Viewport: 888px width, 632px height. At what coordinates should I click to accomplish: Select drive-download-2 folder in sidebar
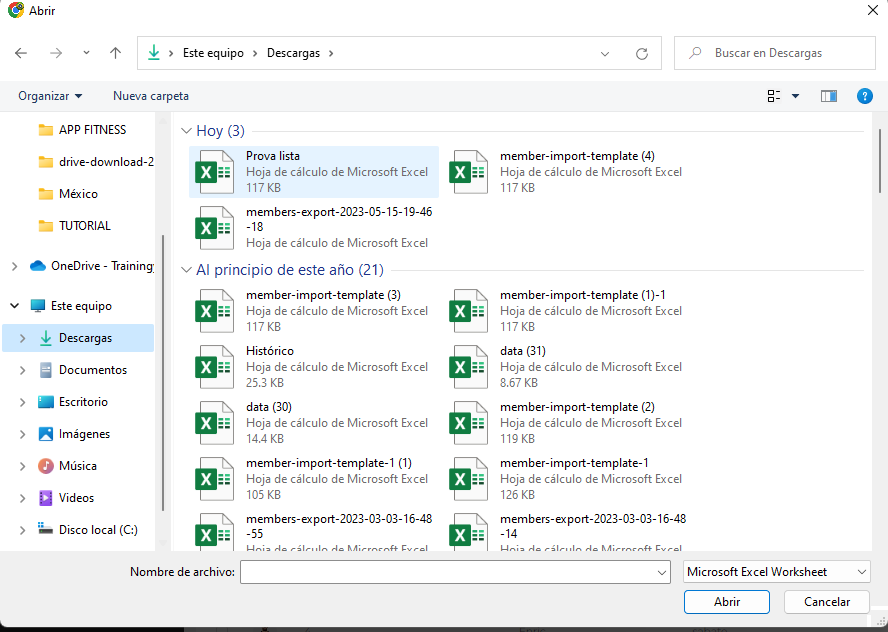tap(95, 162)
